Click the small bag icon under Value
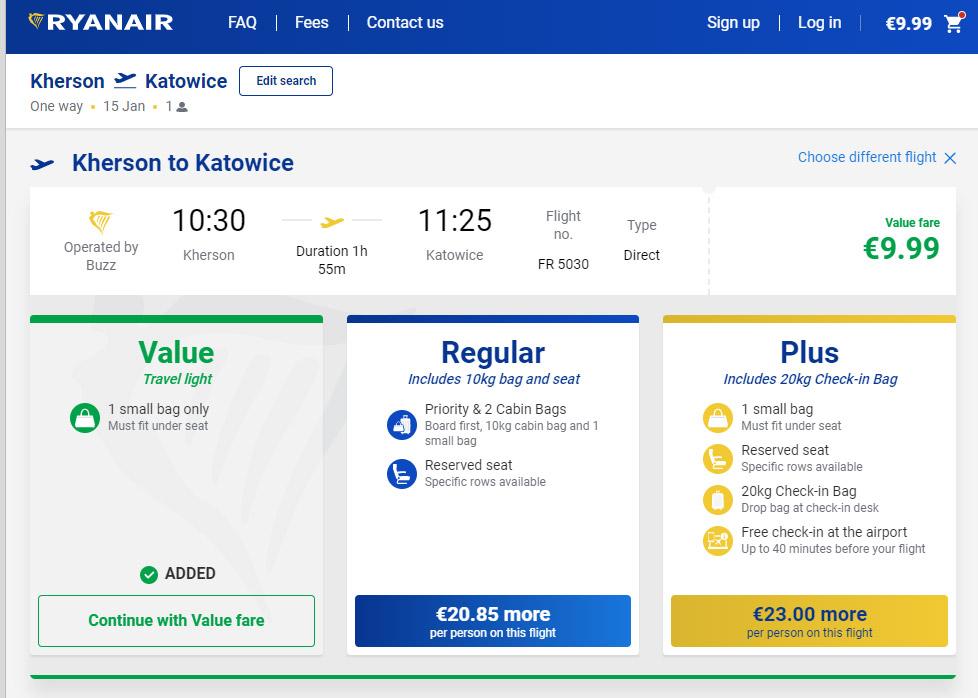978x698 pixels. pos(85,417)
